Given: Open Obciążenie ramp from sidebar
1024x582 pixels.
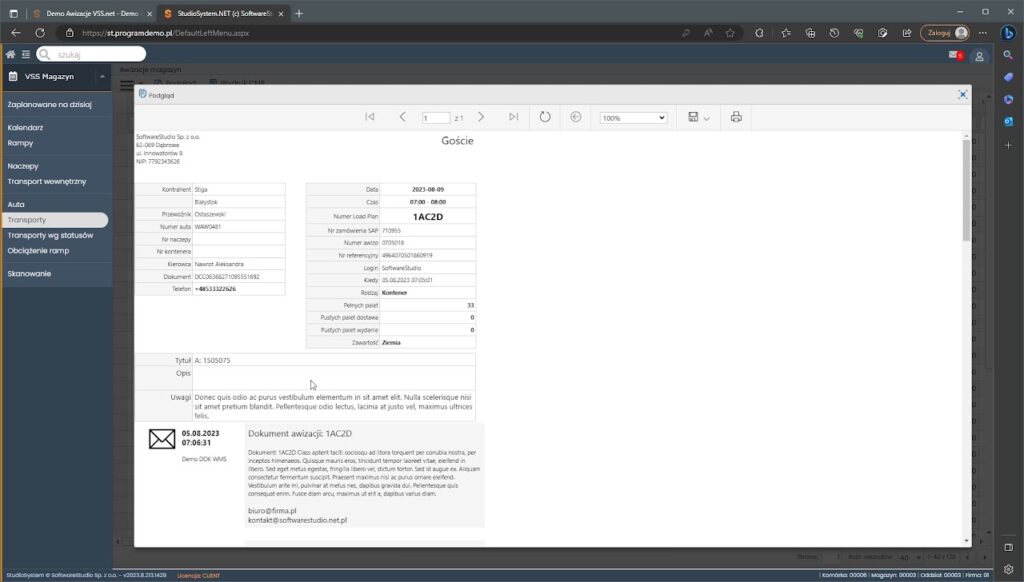Looking at the screenshot, I should (x=38, y=250).
